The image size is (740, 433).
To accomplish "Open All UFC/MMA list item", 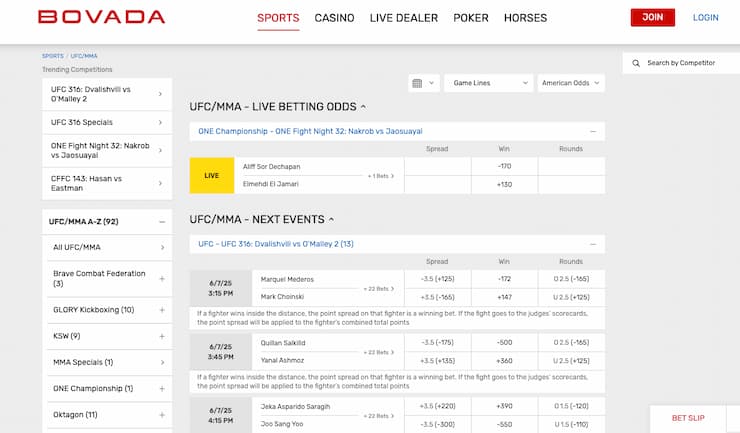I will tap(109, 247).
